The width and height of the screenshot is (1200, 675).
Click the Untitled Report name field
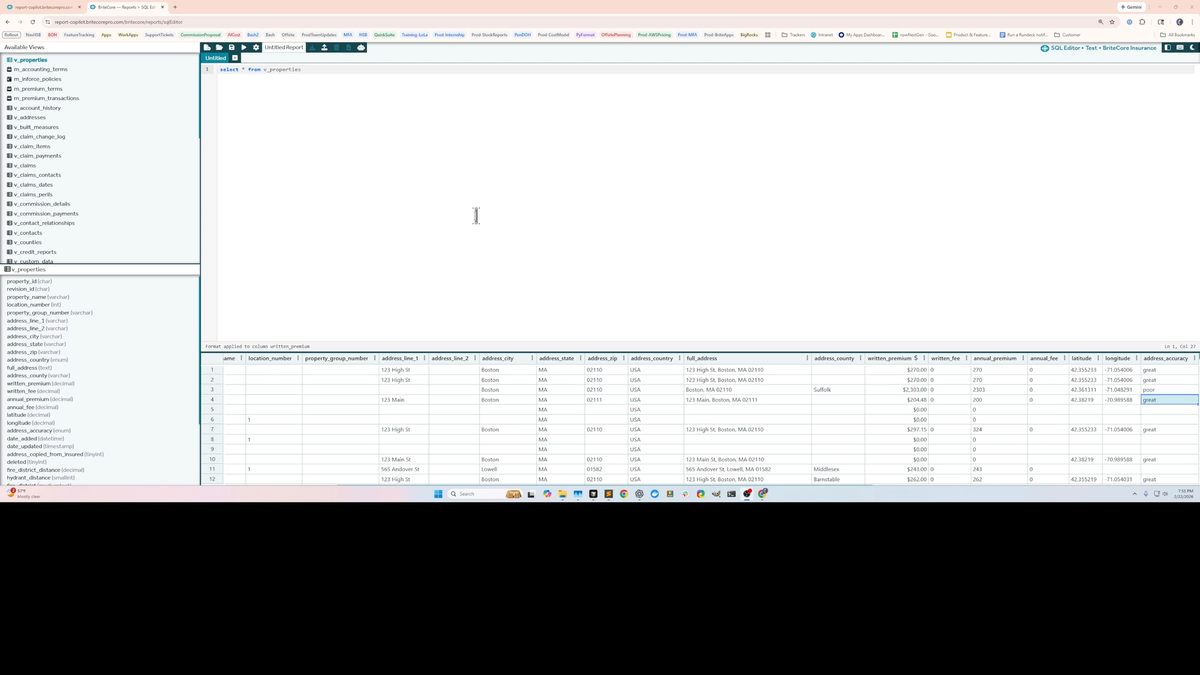click(x=284, y=47)
